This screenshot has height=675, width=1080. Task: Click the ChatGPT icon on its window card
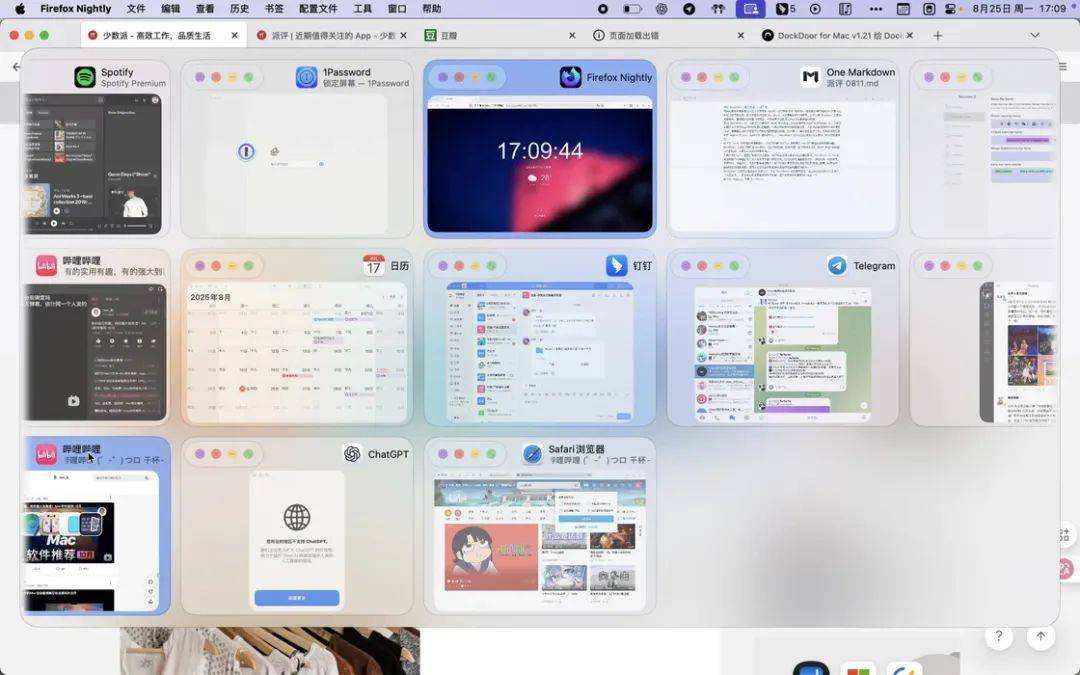pos(352,453)
